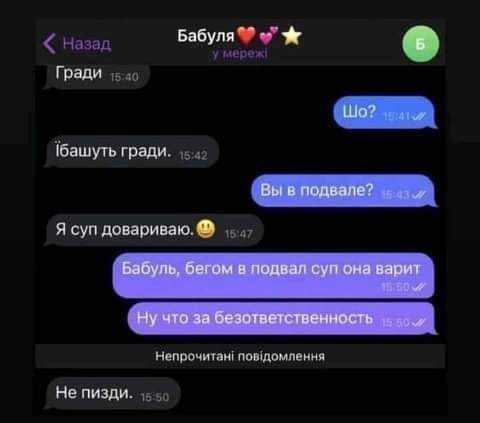Tap the Непрочитані повідомлення divider bar

240,356
